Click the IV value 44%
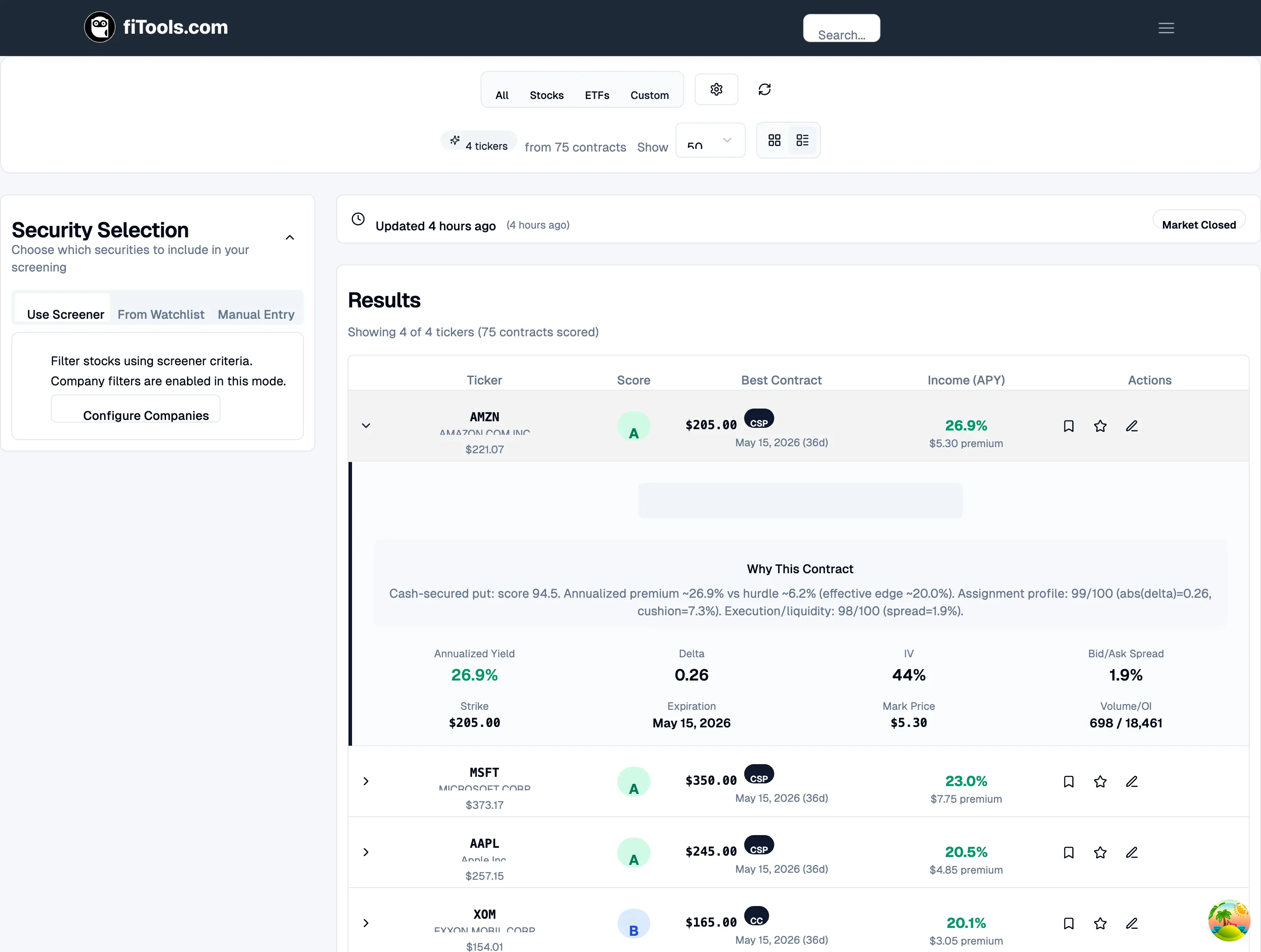The image size is (1261, 952). coord(908,676)
